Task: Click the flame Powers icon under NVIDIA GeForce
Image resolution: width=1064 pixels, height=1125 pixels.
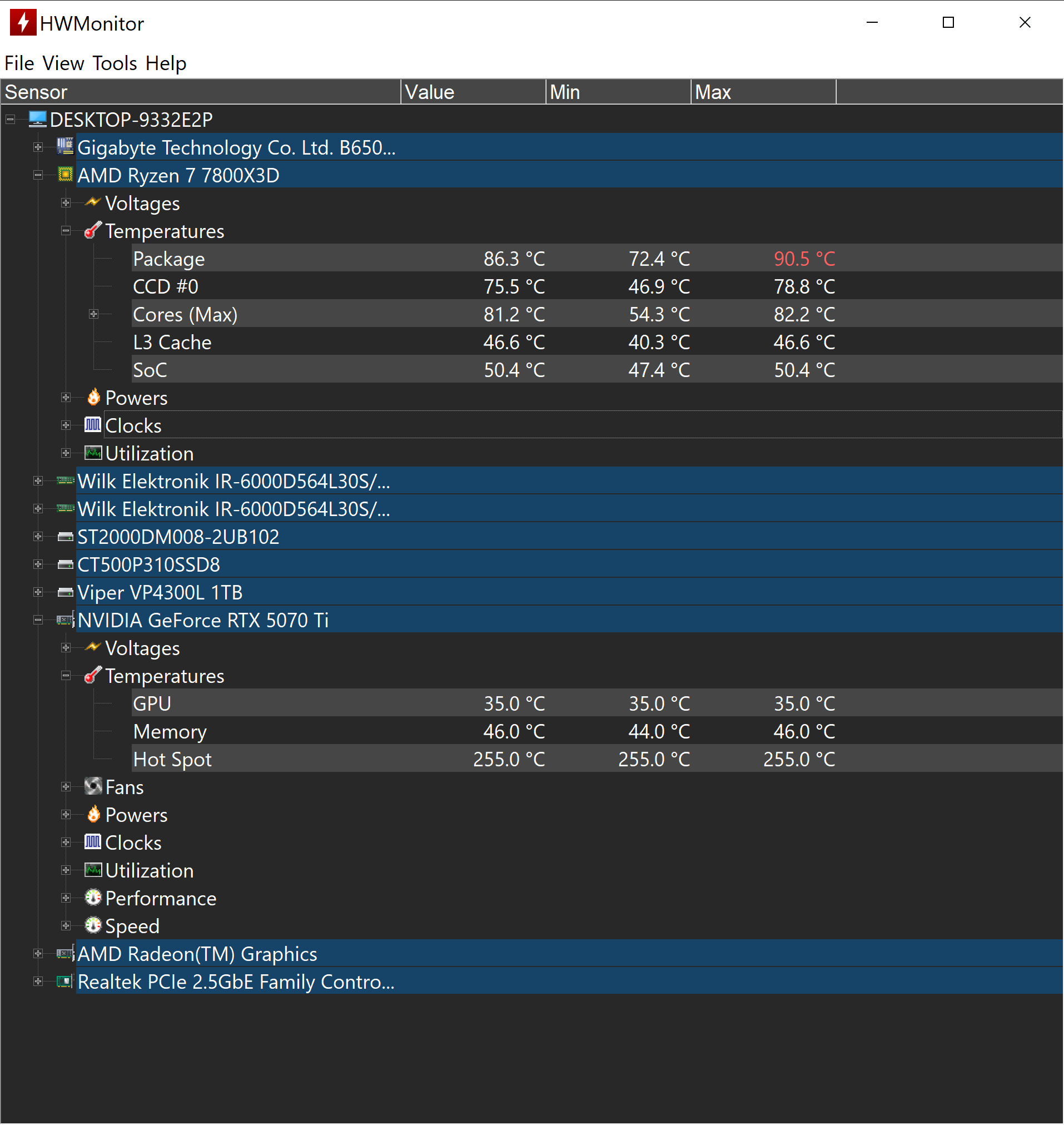Action: tap(93, 814)
